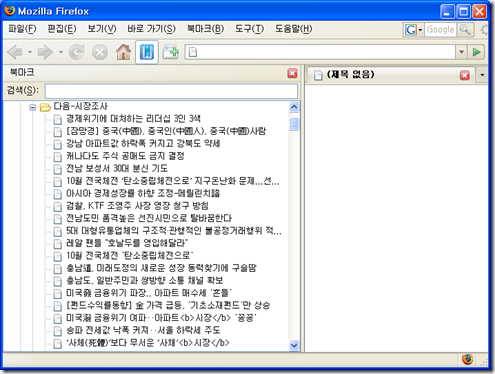
Task: Open bookmark 검찰, KTF 조영주 사장 영장 청구 방침
Action: 137,206
